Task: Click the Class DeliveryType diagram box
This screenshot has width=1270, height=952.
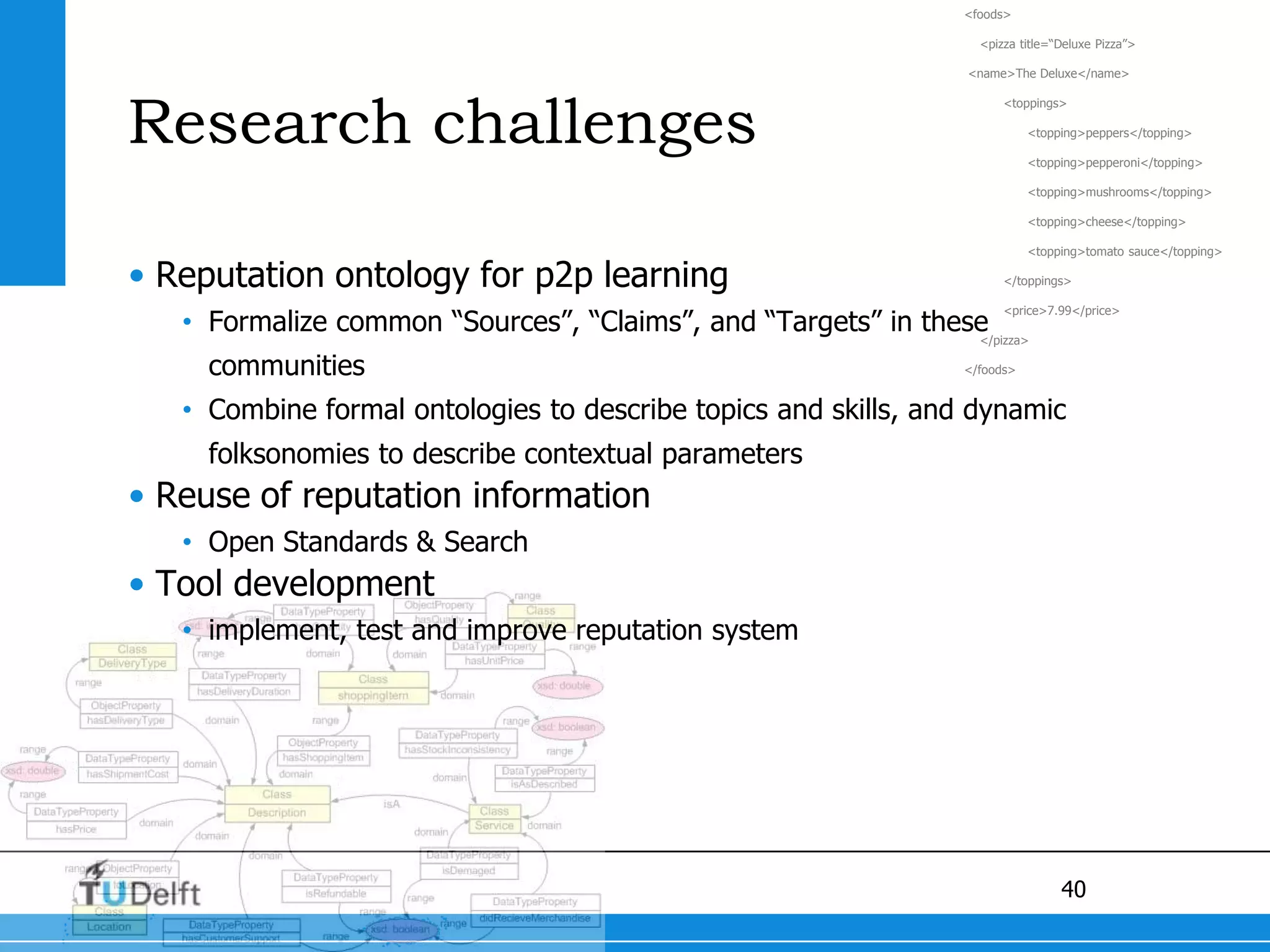Action: pyautogui.click(x=132, y=656)
